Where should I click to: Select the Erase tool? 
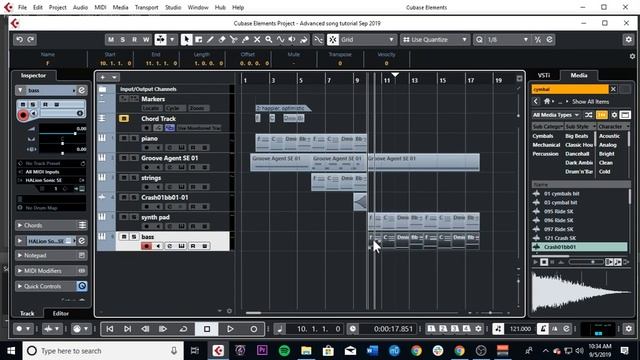click(222, 40)
